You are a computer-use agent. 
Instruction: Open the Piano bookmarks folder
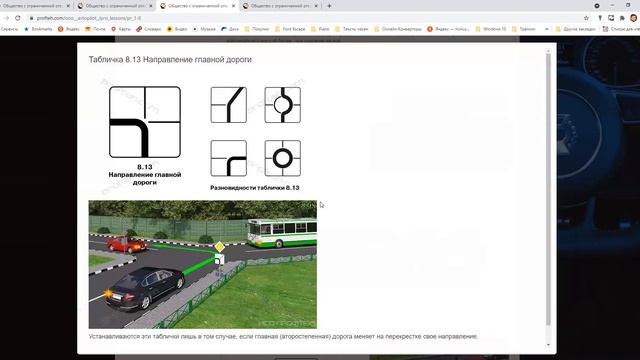(x=320, y=29)
